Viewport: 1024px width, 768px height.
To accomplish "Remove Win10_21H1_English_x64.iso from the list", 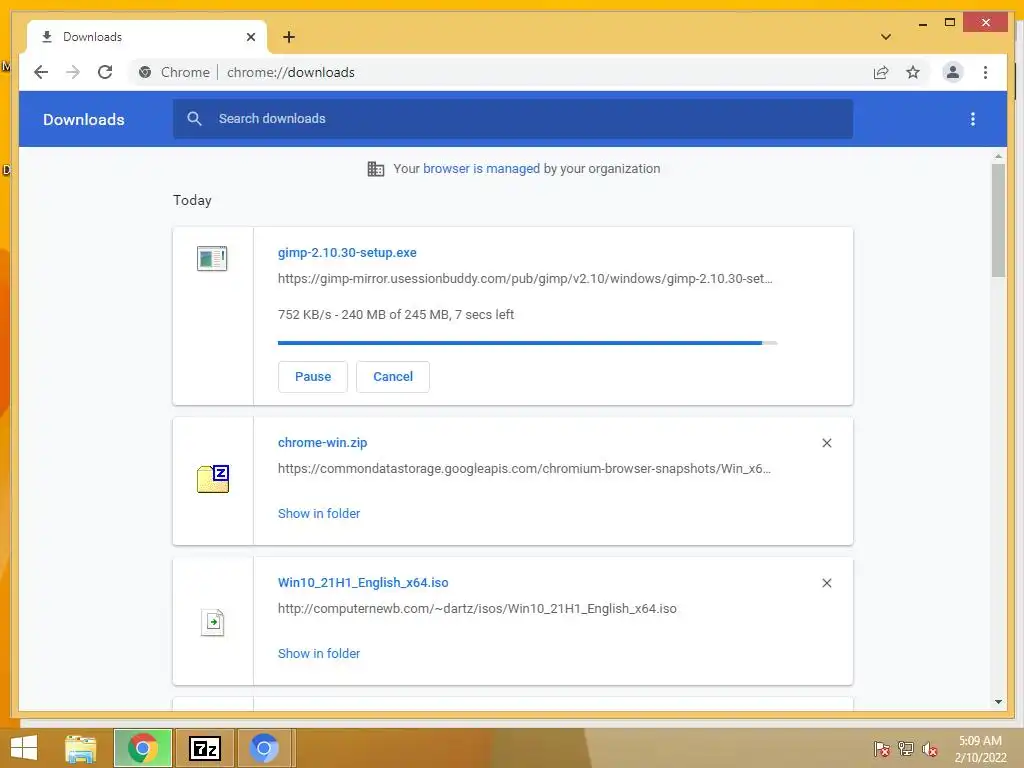I will [x=827, y=583].
